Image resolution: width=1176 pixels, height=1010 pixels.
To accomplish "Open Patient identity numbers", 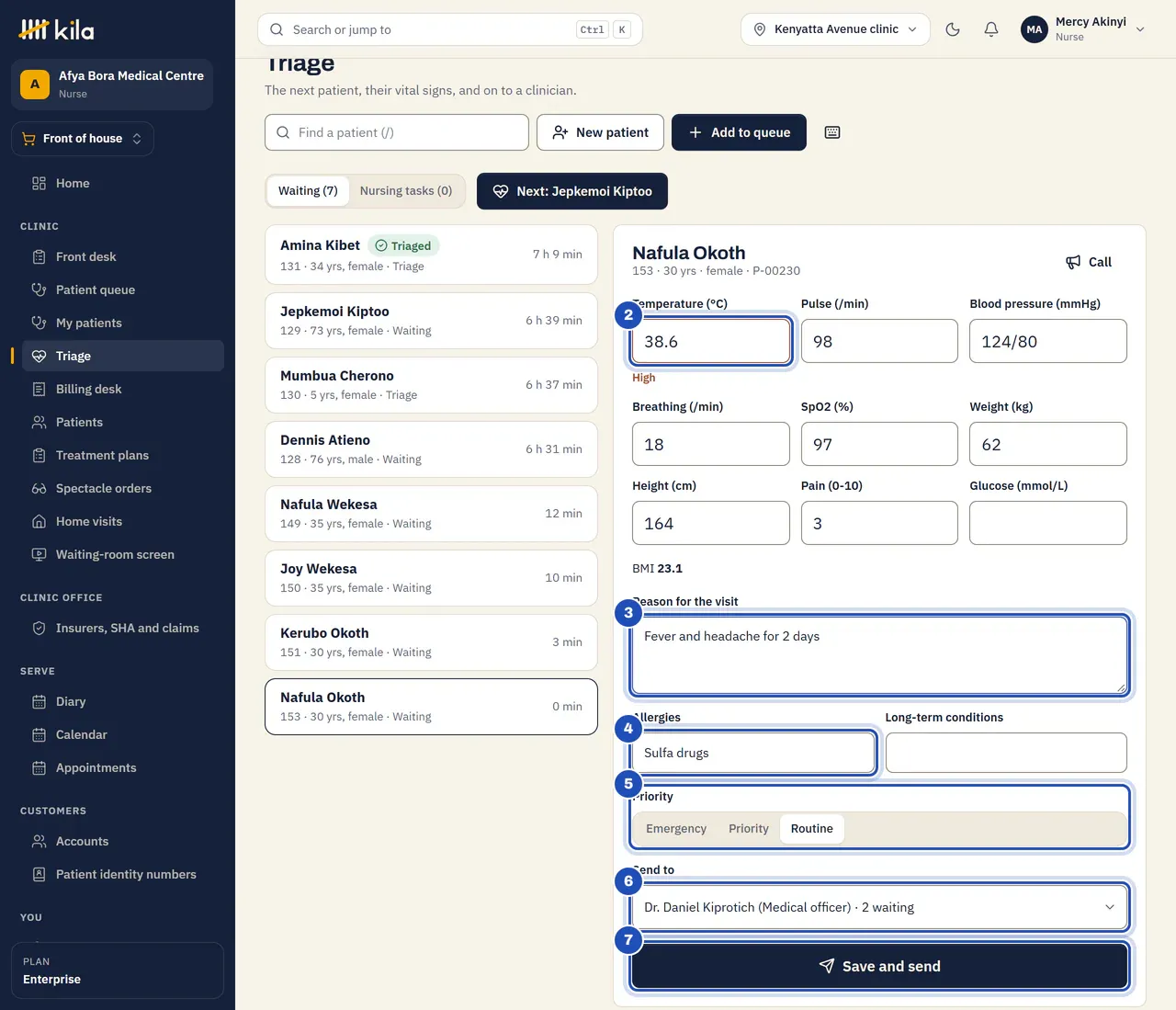I will [118, 874].
